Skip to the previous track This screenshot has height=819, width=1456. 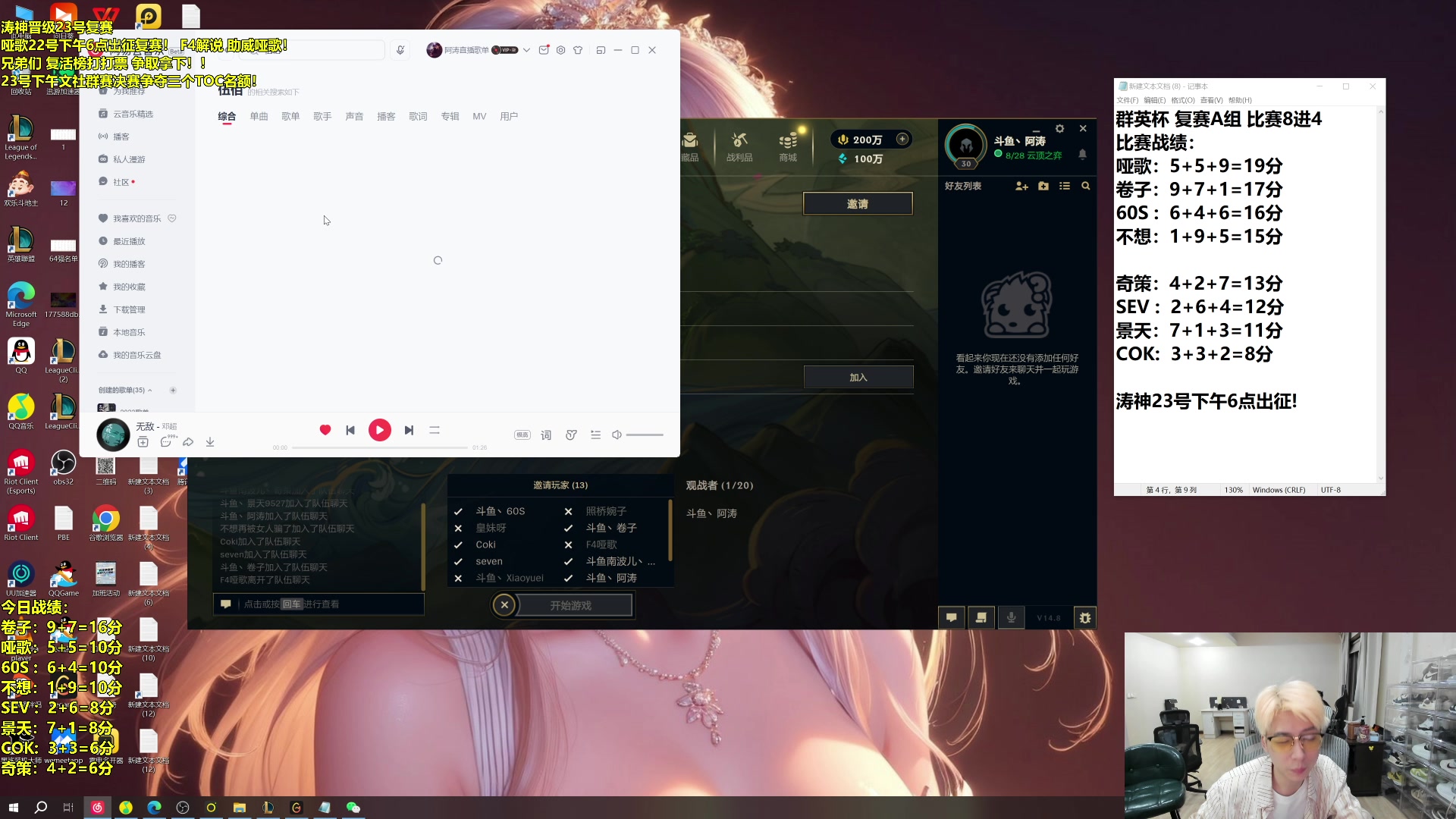(x=350, y=430)
